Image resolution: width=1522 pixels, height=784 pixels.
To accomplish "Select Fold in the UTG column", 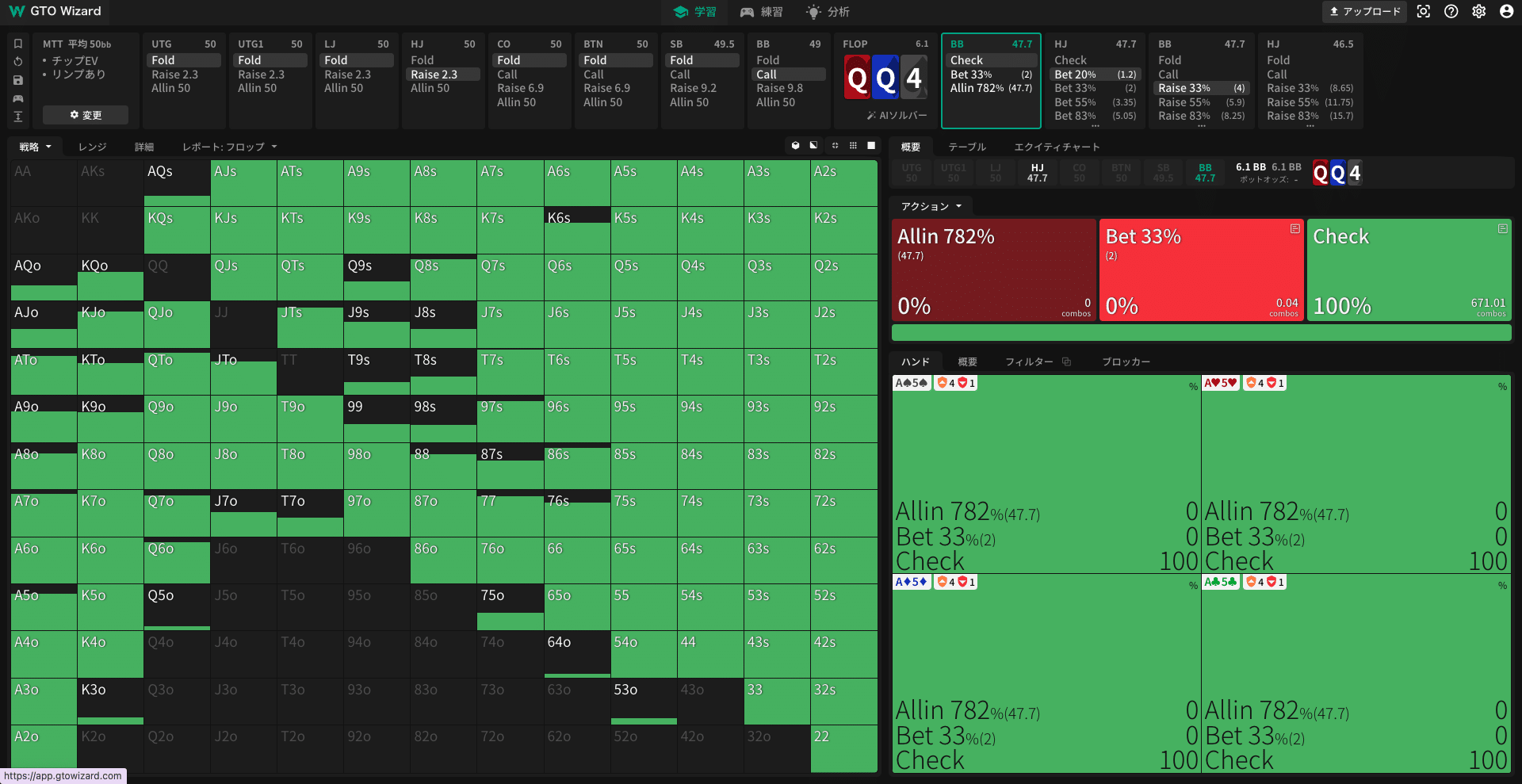I will pos(184,60).
